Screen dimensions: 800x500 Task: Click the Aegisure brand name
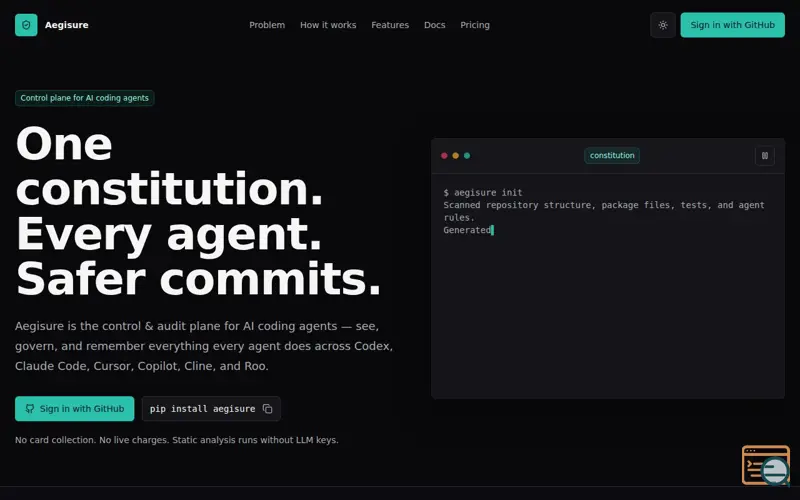tap(66, 25)
